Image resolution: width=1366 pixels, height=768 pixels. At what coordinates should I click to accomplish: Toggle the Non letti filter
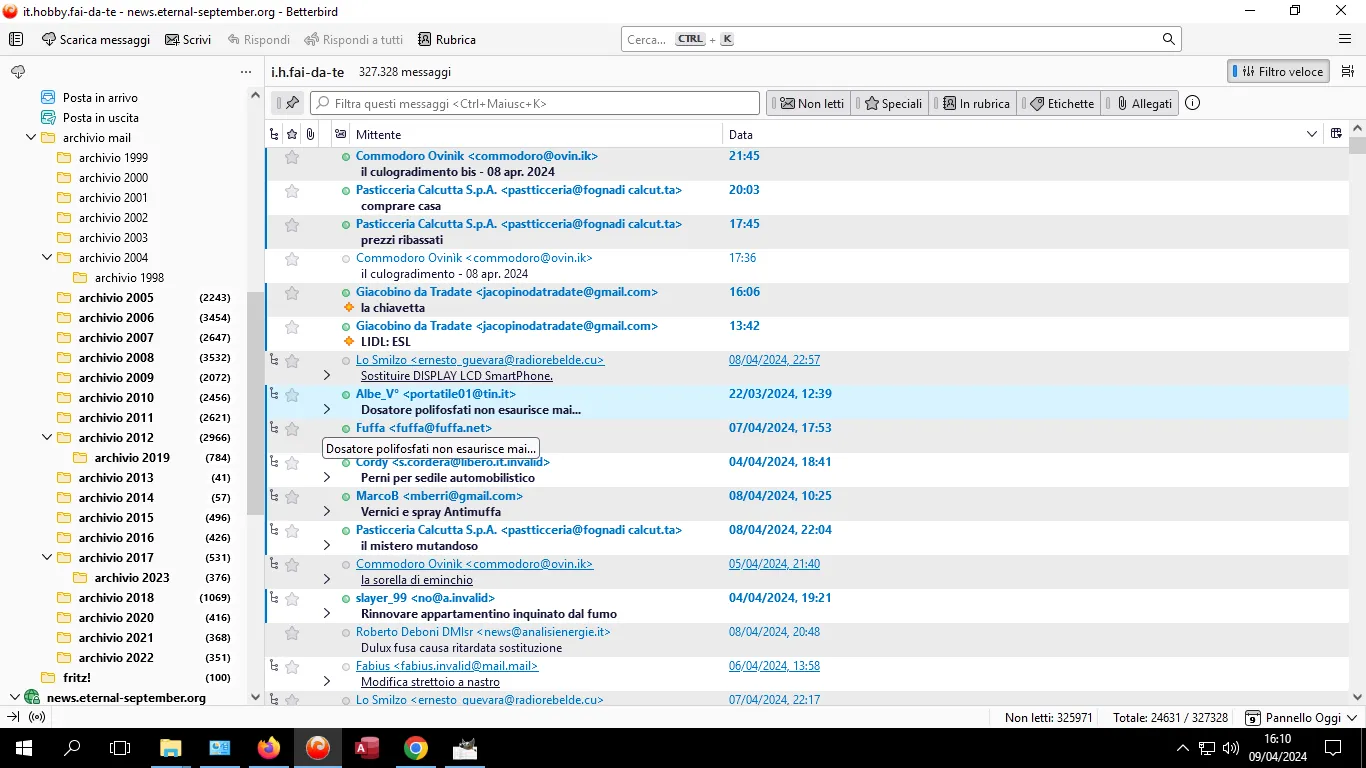tap(812, 103)
